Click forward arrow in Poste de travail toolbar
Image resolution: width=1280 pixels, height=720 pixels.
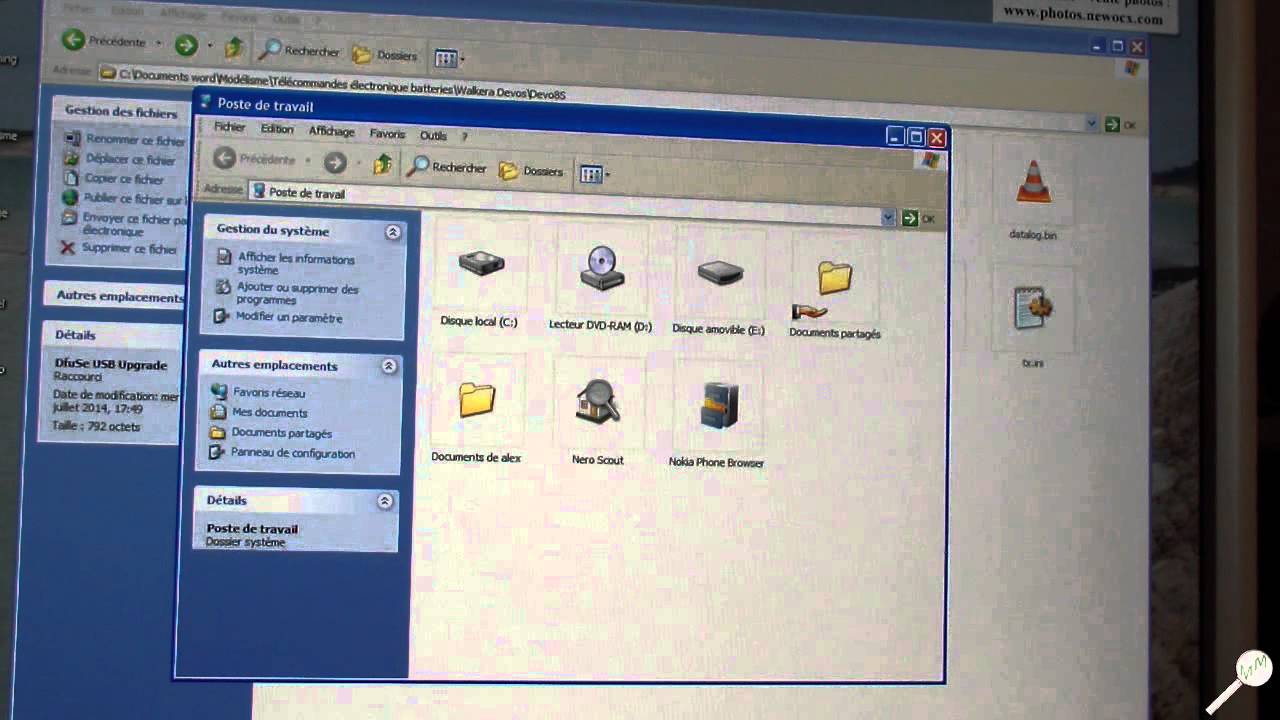pos(335,162)
